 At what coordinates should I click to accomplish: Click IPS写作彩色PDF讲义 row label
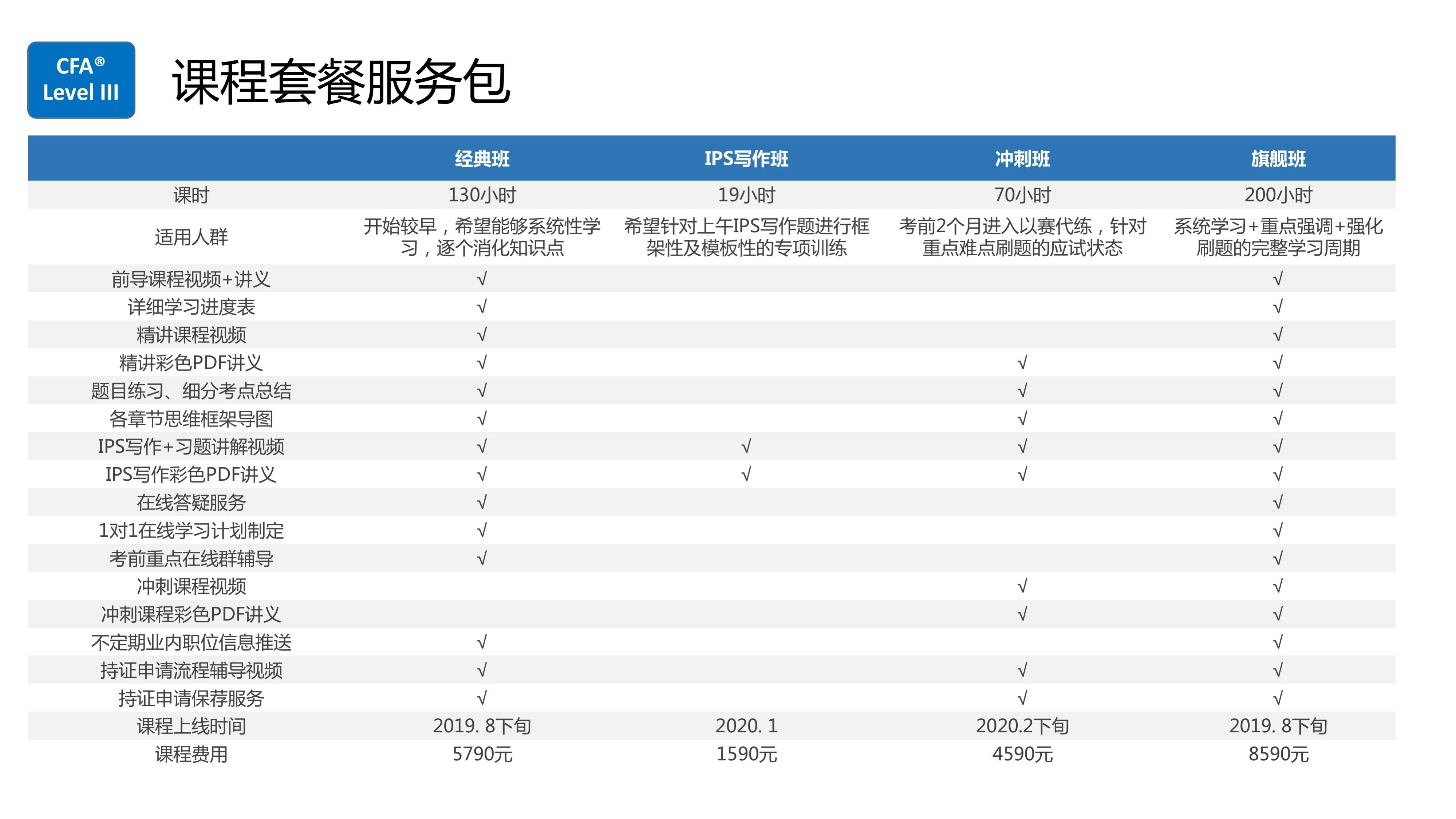(191, 474)
